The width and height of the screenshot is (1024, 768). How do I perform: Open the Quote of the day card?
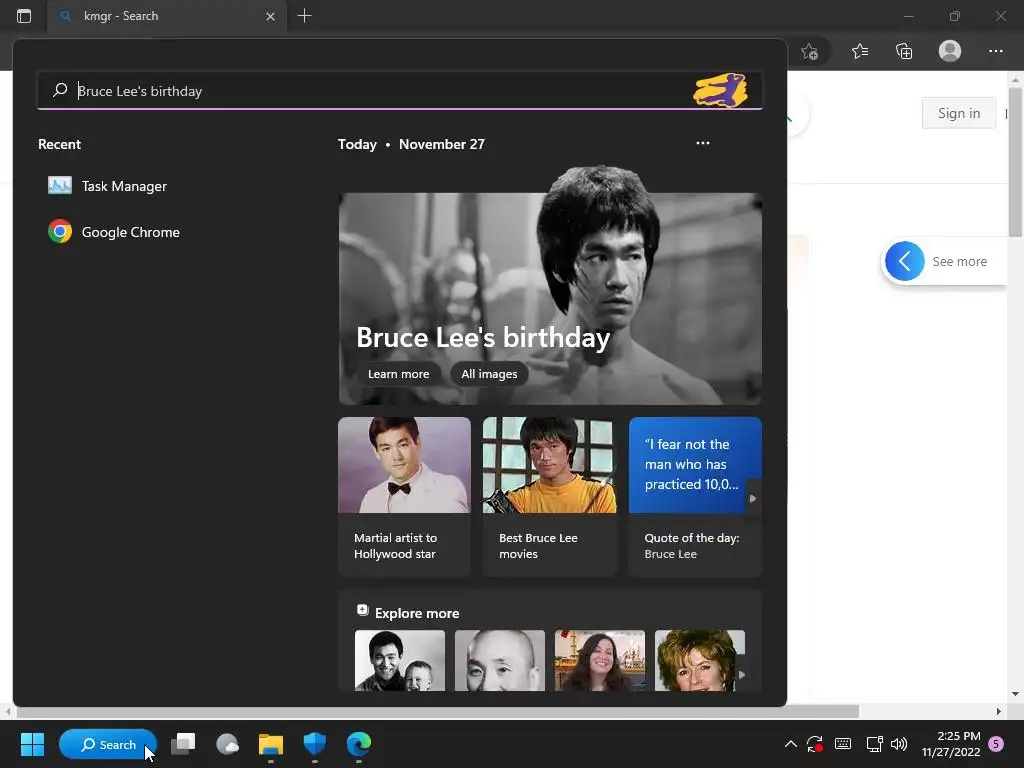[695, 497]
